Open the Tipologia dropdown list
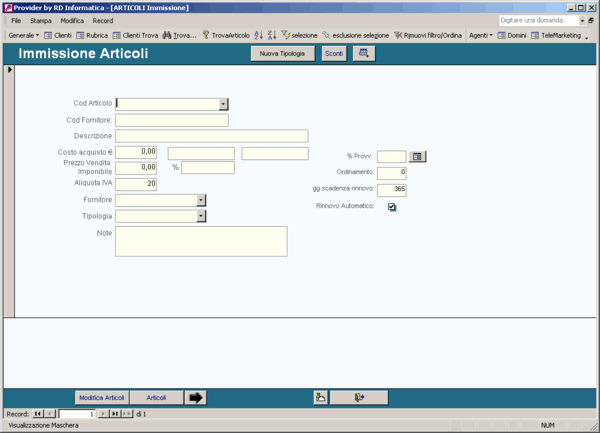 pyautogui.click(x=201, y=216)
